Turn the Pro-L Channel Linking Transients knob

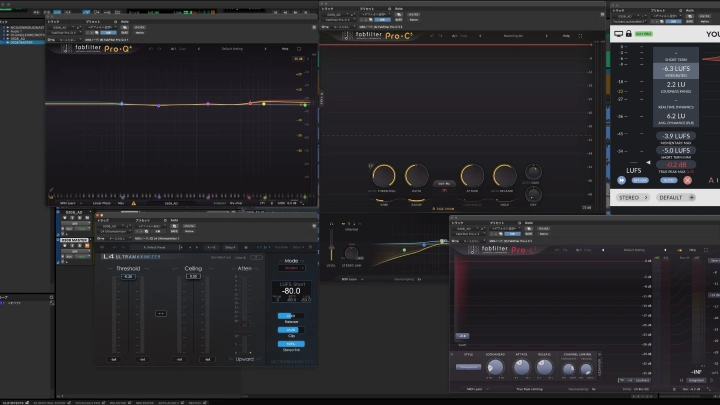568,369
